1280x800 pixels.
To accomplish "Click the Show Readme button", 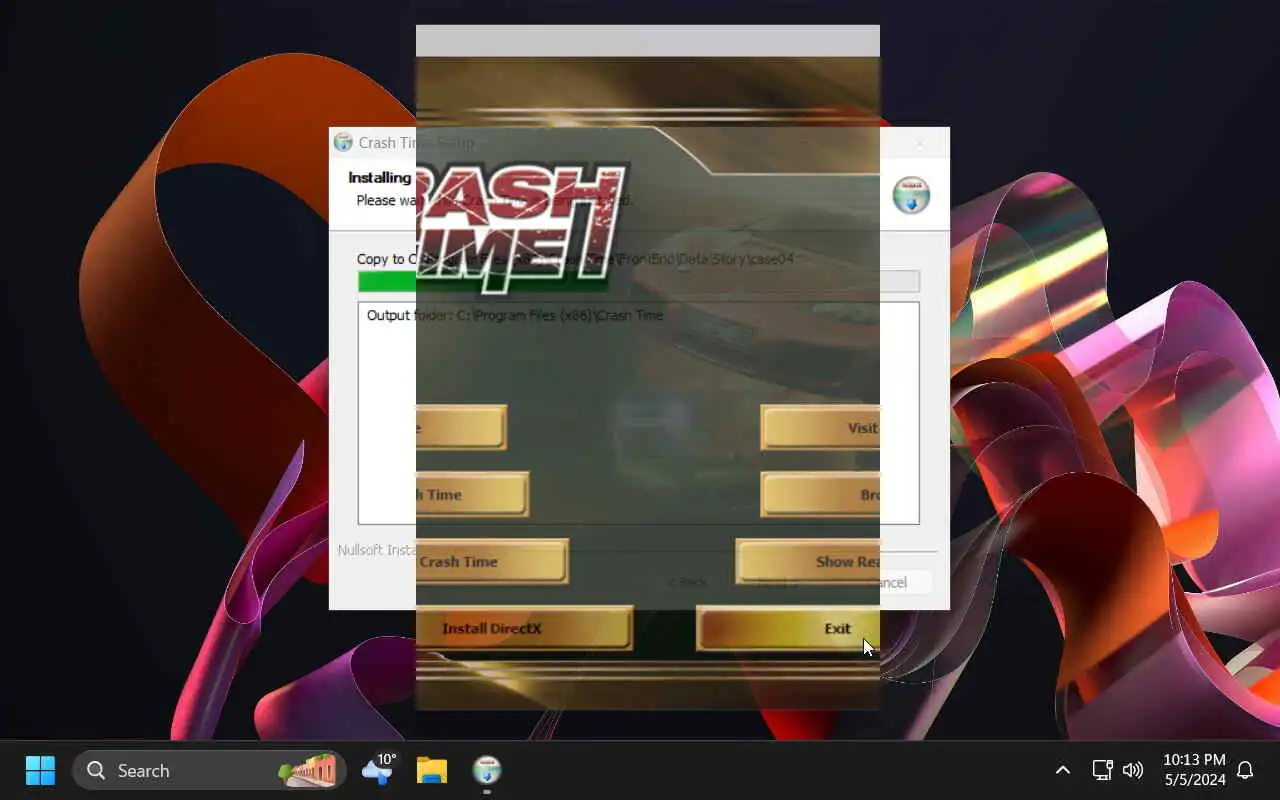I will [808, 561].
